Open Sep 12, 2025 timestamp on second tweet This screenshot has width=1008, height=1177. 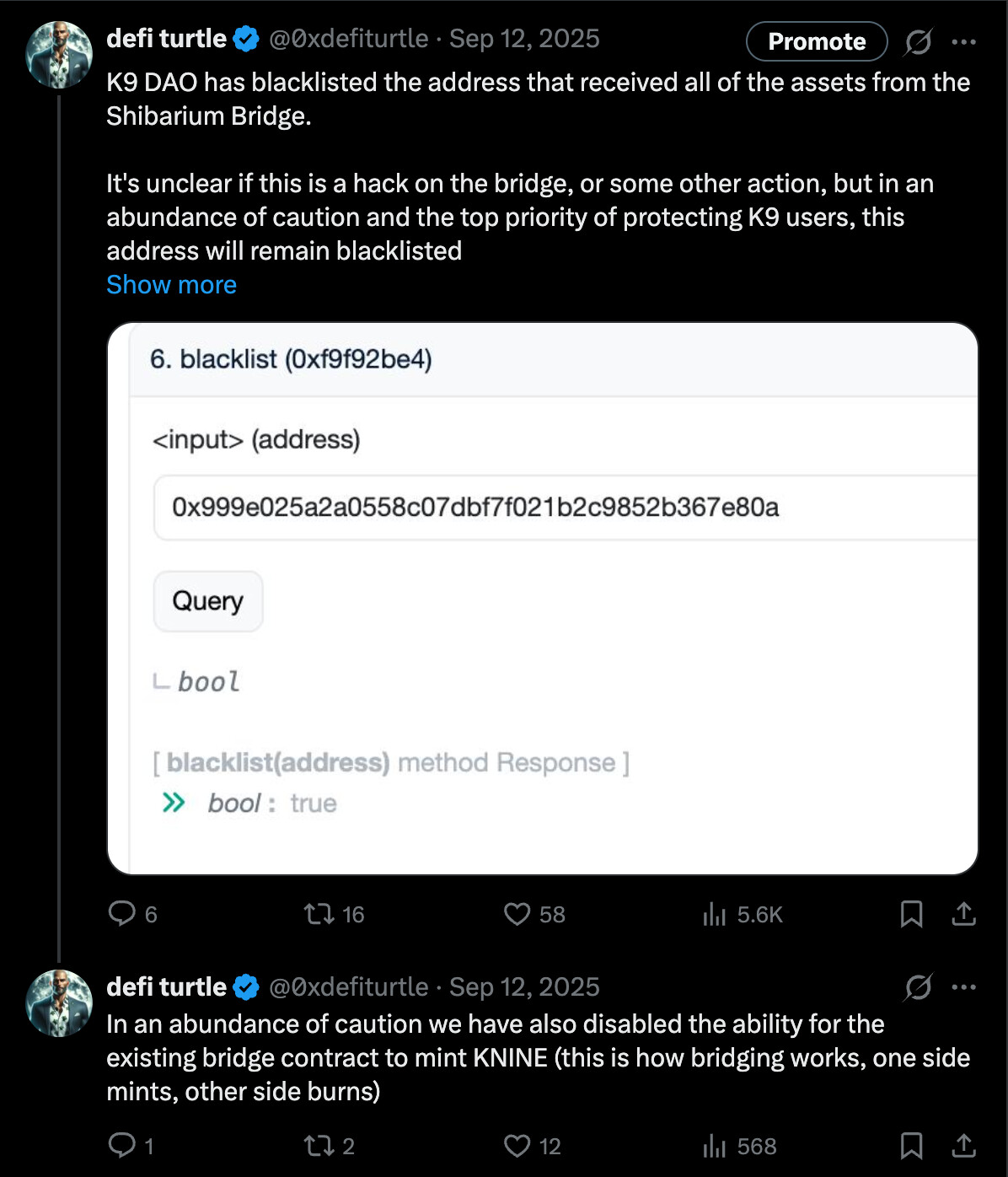tap(524, 987)
